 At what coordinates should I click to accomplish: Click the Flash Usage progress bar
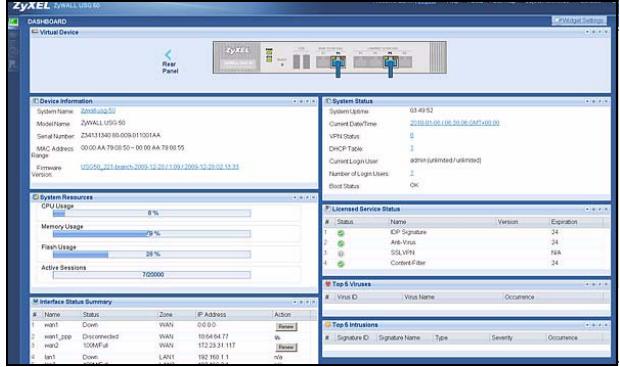coord(152,254)
